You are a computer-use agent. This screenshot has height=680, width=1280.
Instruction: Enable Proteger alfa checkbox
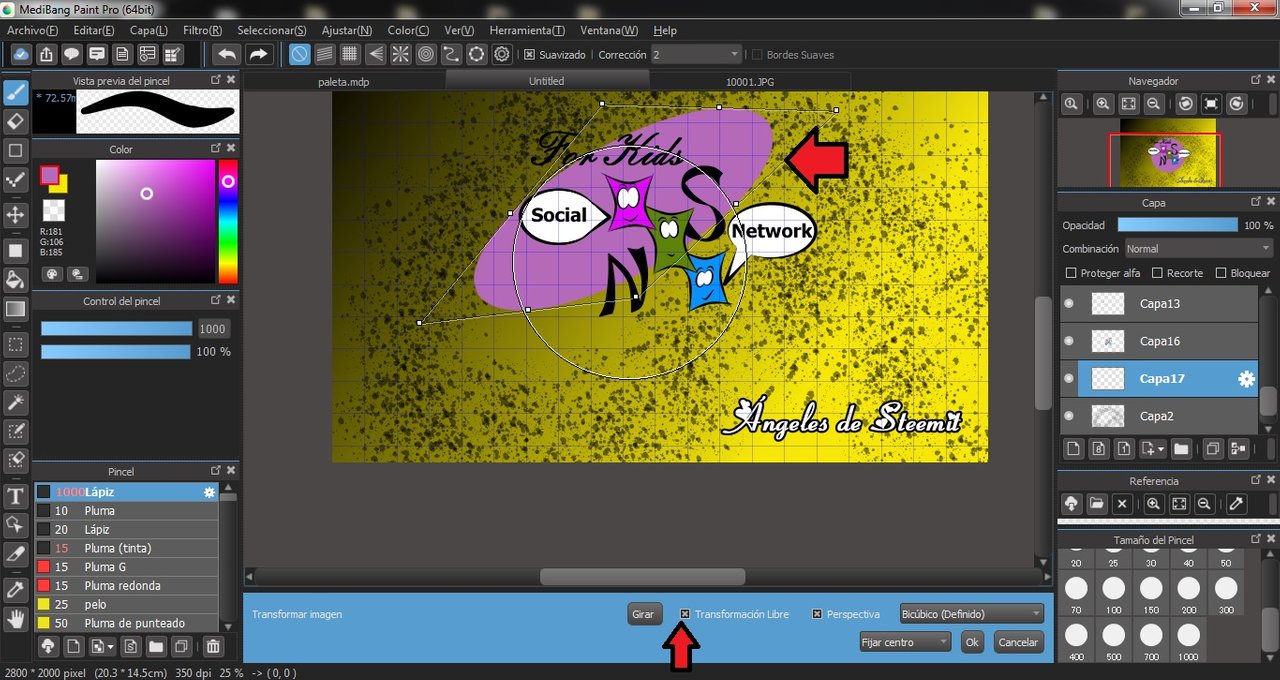[x=1072, y=273]
